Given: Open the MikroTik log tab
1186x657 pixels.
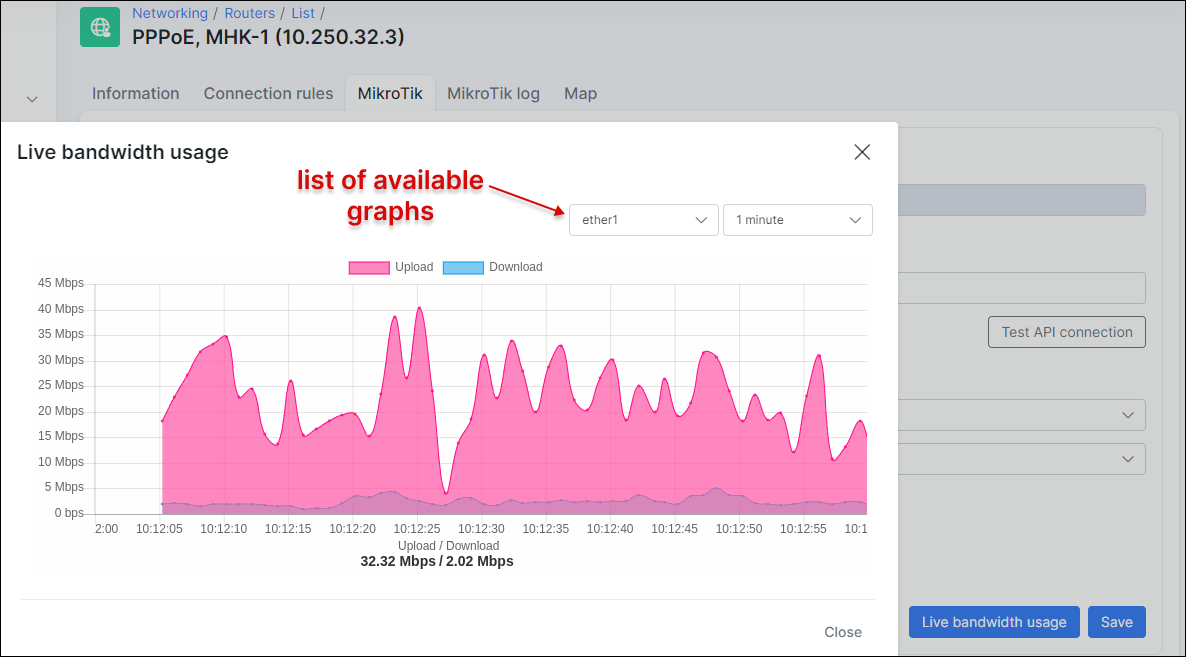Looking at the screenshot, I should point(493,94).
